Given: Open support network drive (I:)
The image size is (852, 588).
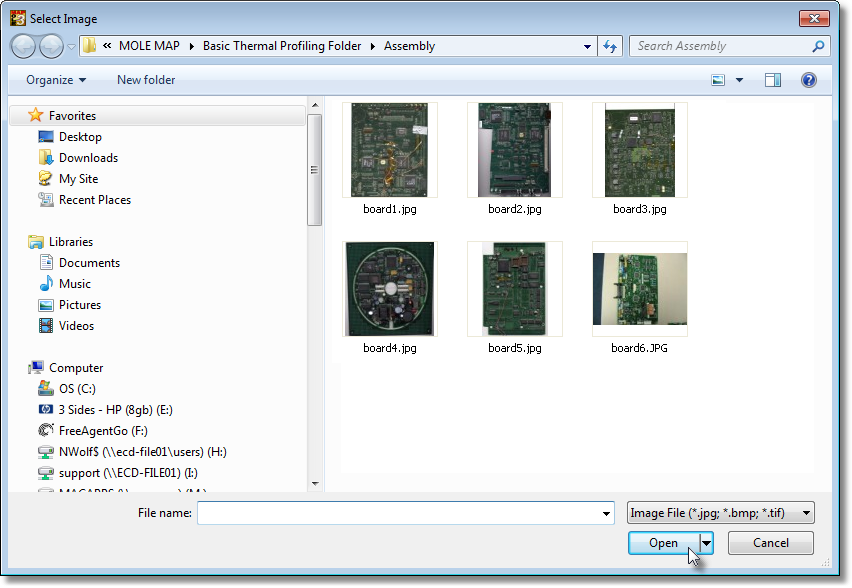Looking at the screenshot, I should [128, 473].
